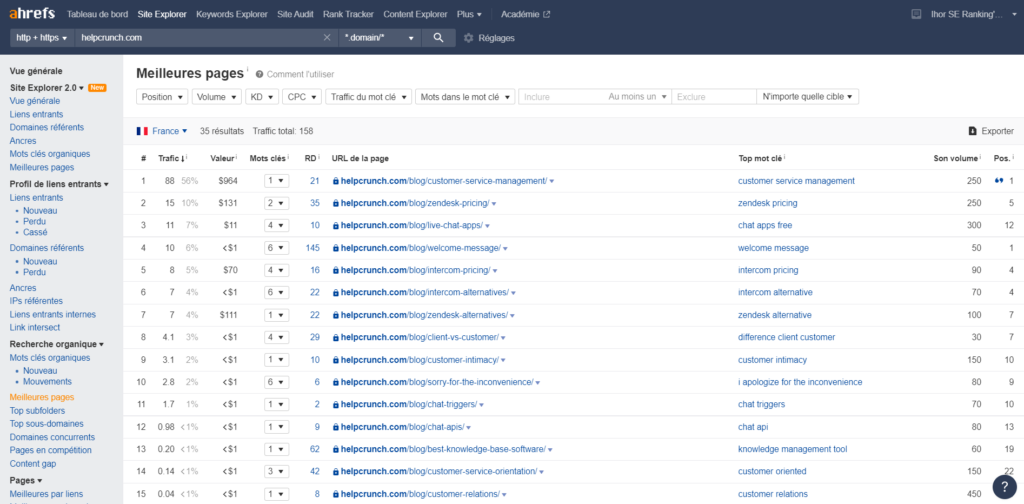The image size is (1024, 504).
Task: Open the CPC filter dropdown
Action: click(302, 97)
